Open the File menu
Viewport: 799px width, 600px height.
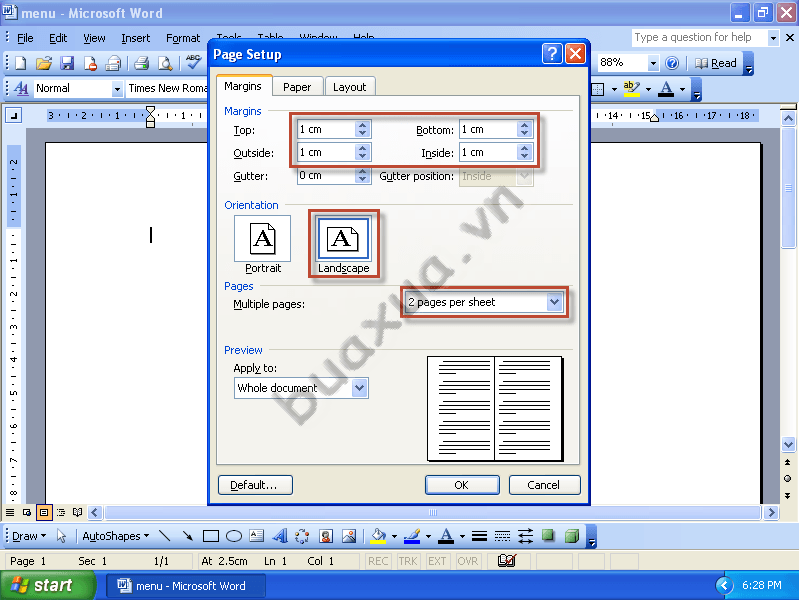click(25, 38)
